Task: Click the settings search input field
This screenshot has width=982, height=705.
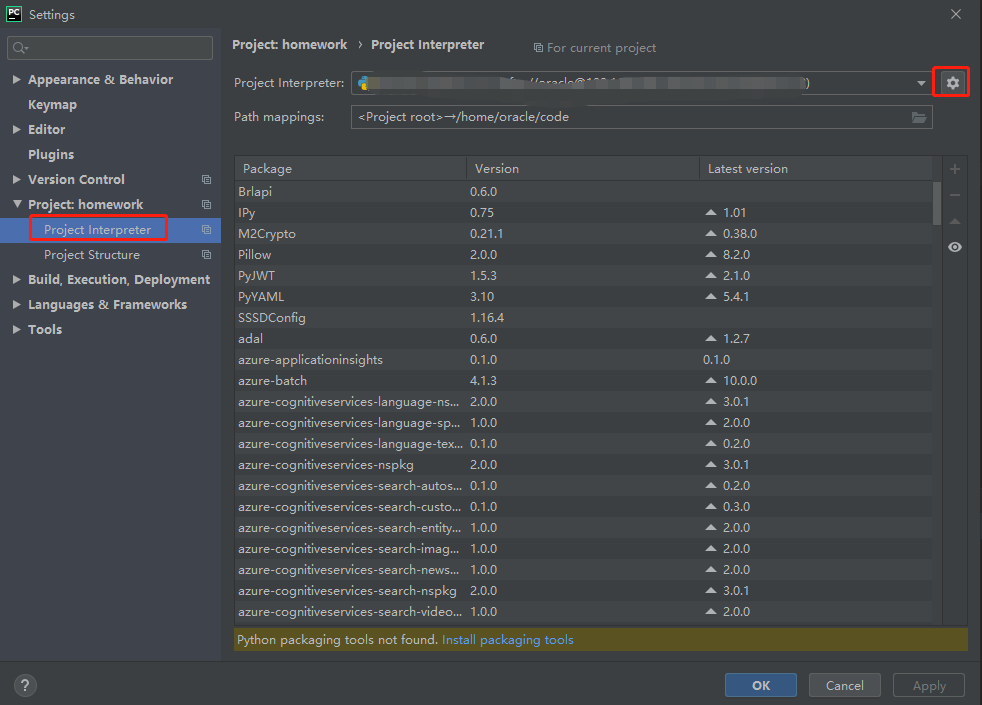Action: (110, 48)
